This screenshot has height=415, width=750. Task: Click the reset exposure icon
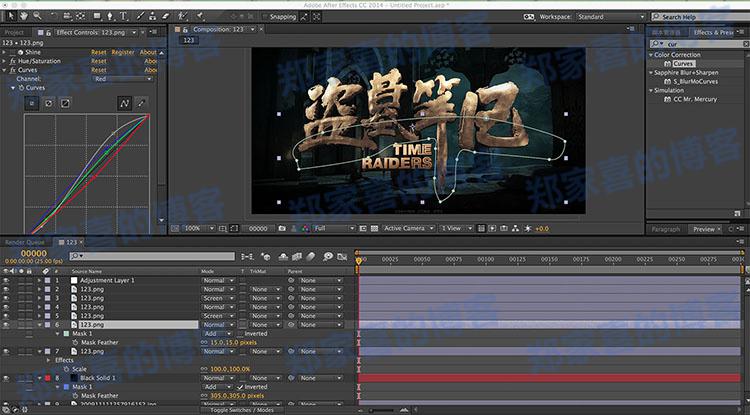[528, 229]
